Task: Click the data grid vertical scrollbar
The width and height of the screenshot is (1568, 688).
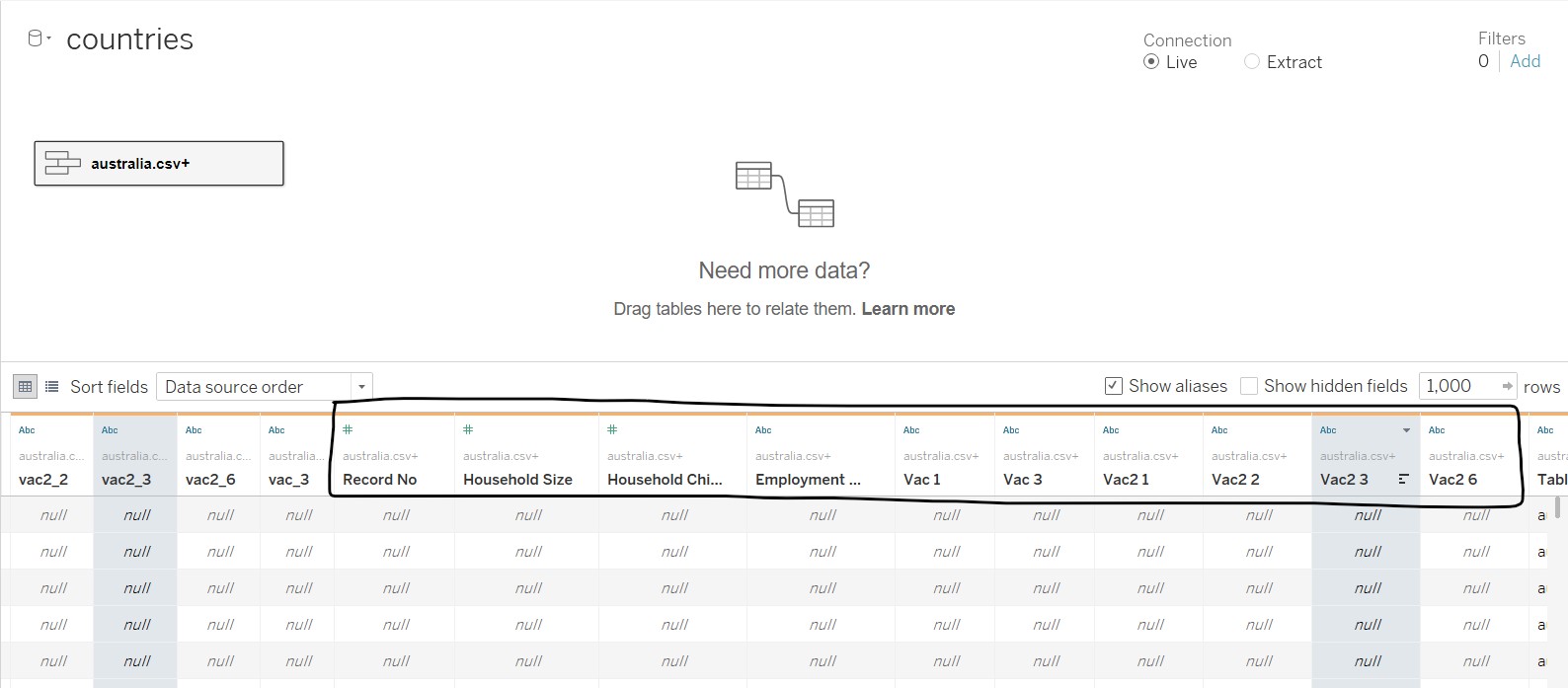Action: [1558, 509]
